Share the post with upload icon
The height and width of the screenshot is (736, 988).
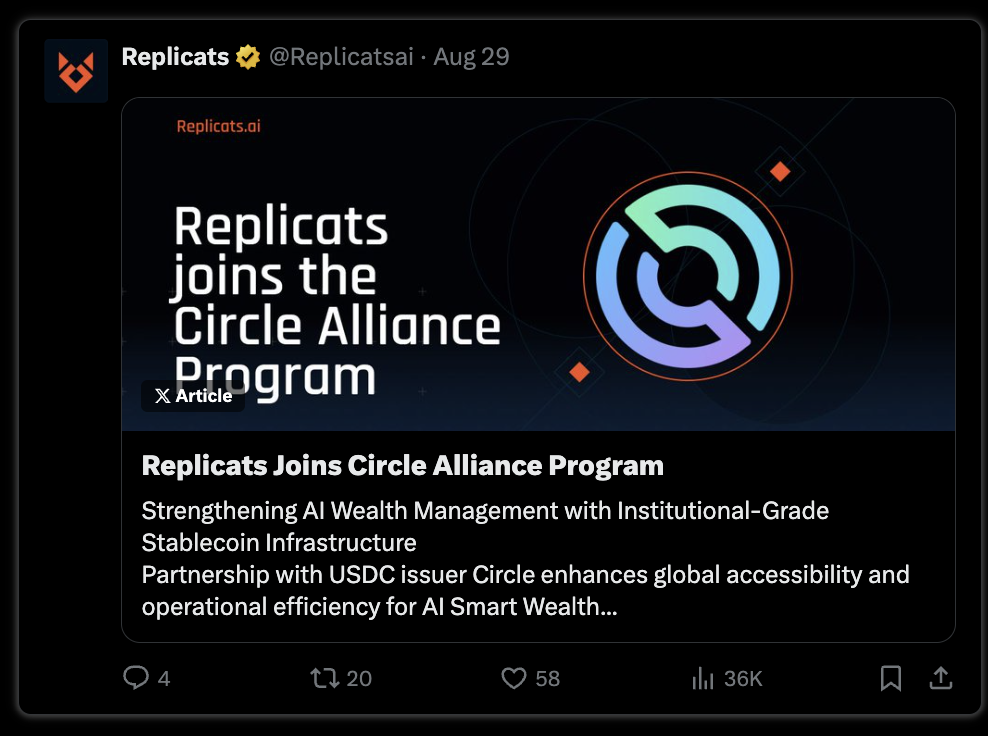click(941, 678)
